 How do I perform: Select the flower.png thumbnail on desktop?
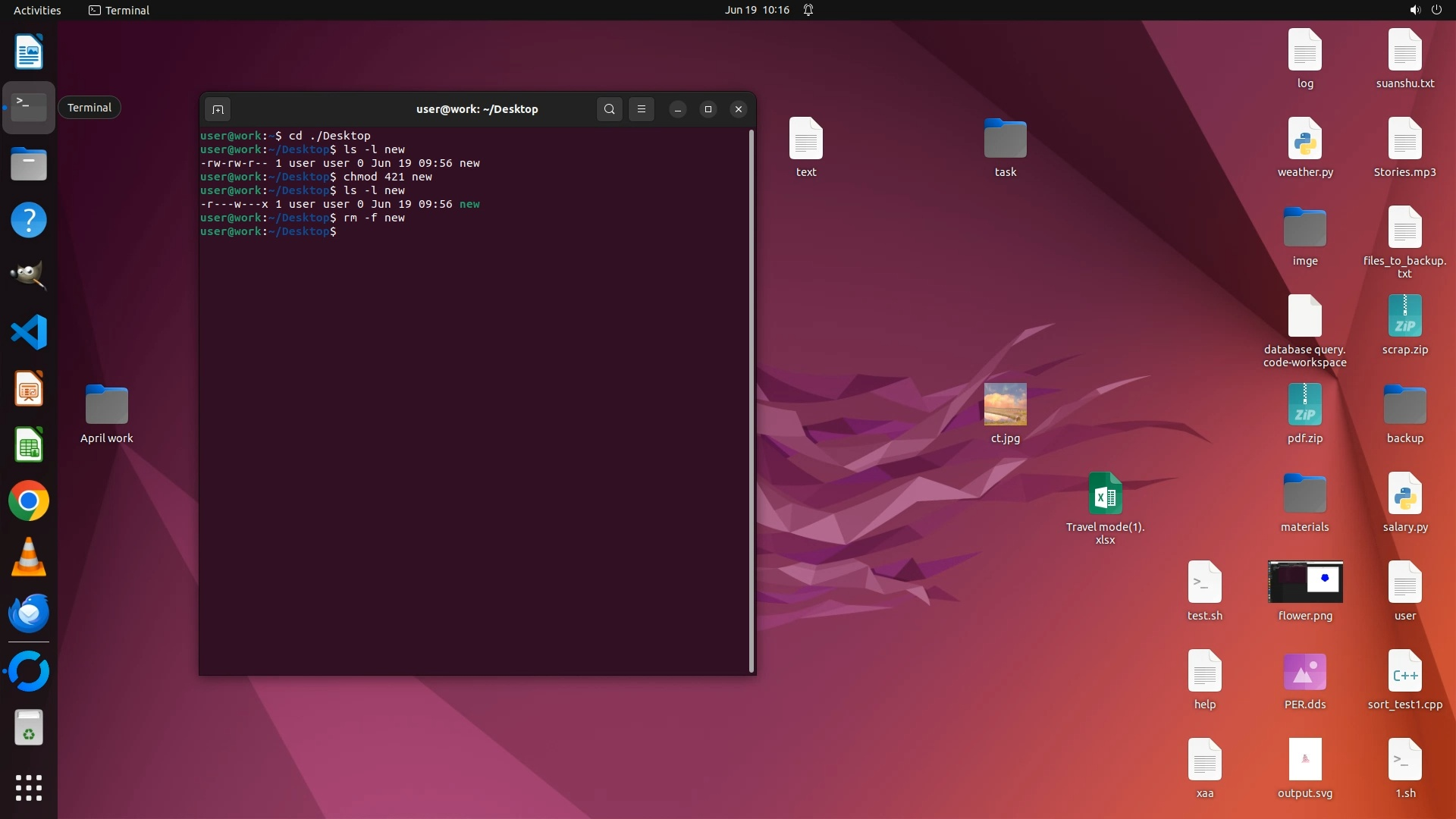(1304, 582)
